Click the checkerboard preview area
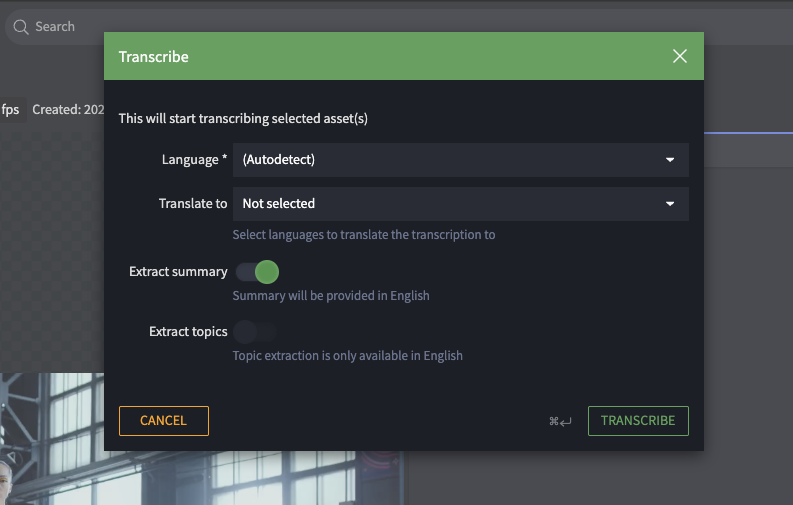The width and height of the screenshot is (793, 505). (50, 250)
